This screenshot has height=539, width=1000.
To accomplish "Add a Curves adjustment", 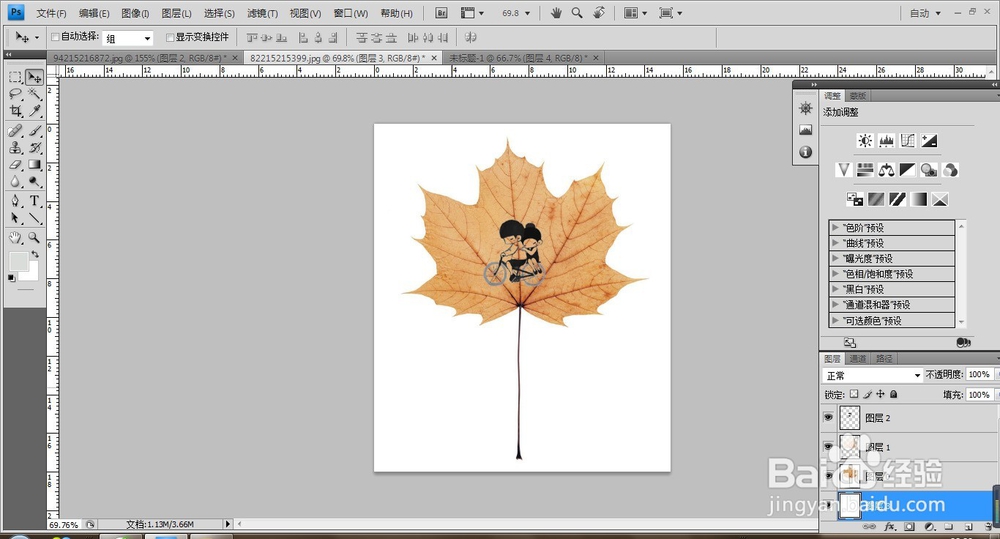I will 908,141.
